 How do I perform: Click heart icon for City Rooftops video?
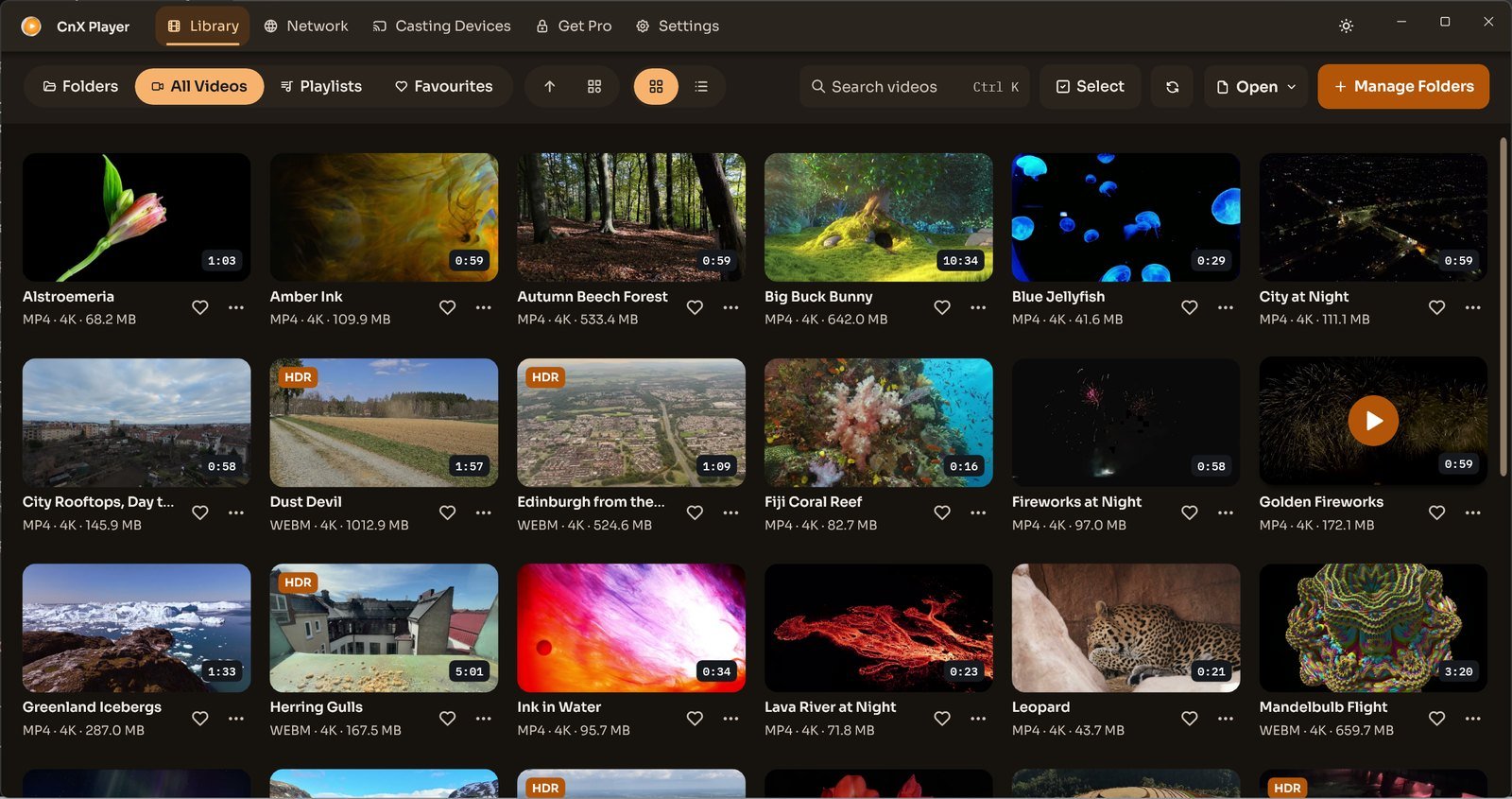tap(200, 512)
